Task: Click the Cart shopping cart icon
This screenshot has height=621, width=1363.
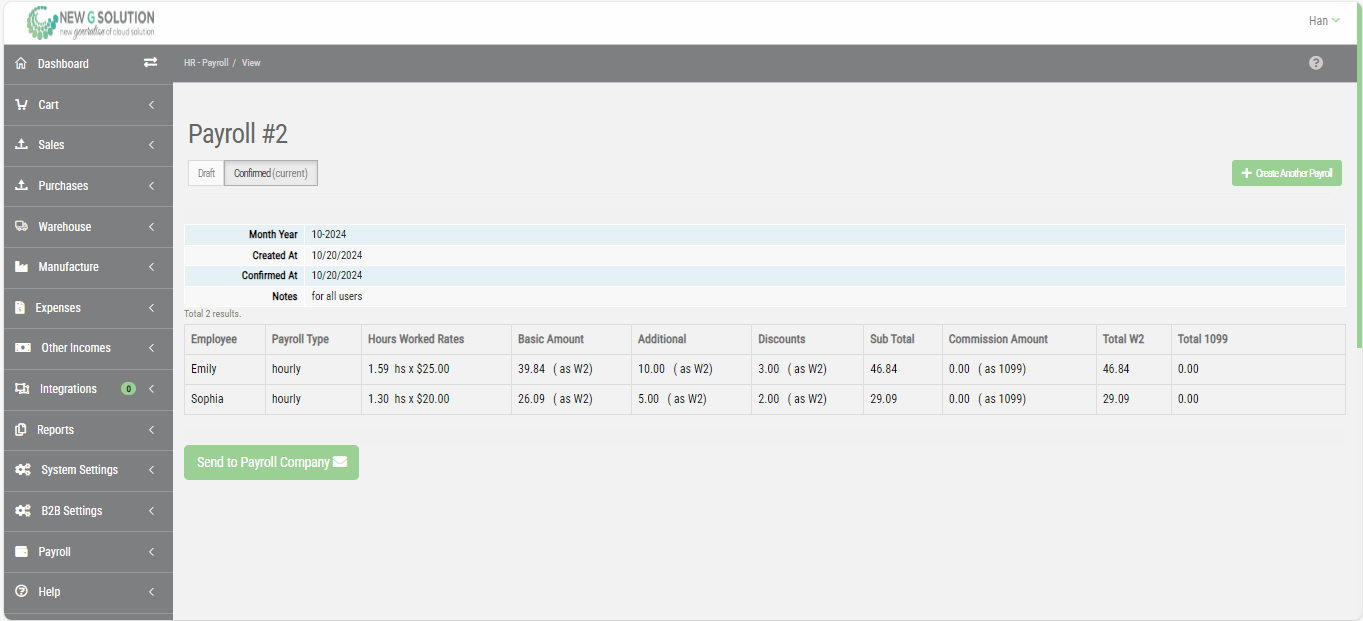Action: 21,105
